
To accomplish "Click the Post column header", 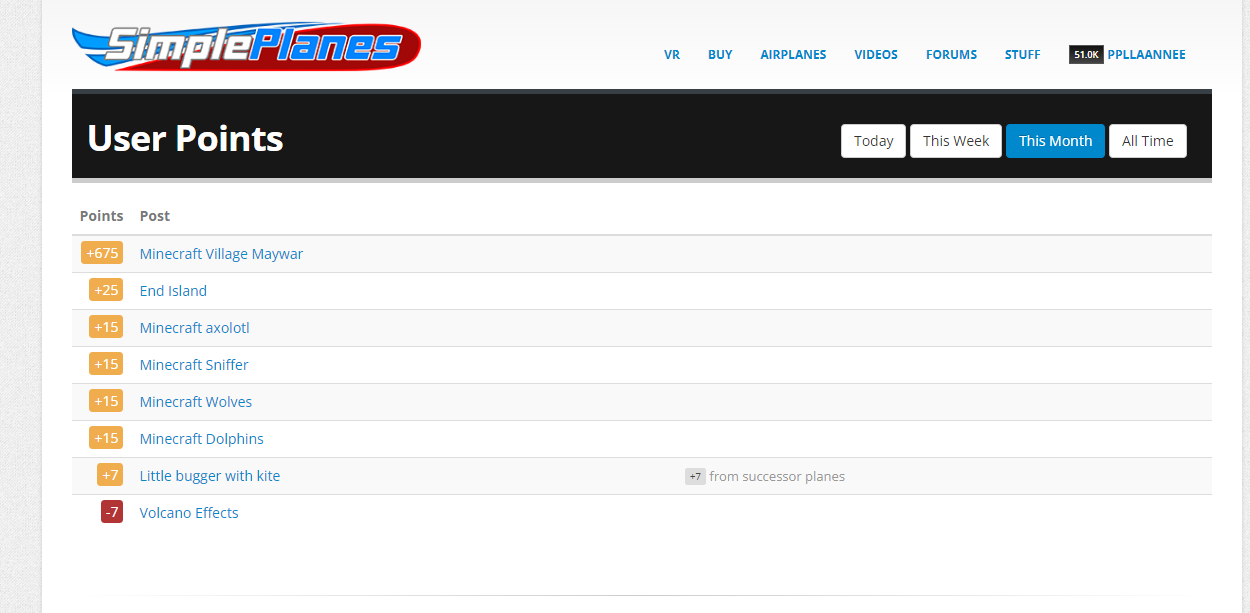I will (155, 216).
